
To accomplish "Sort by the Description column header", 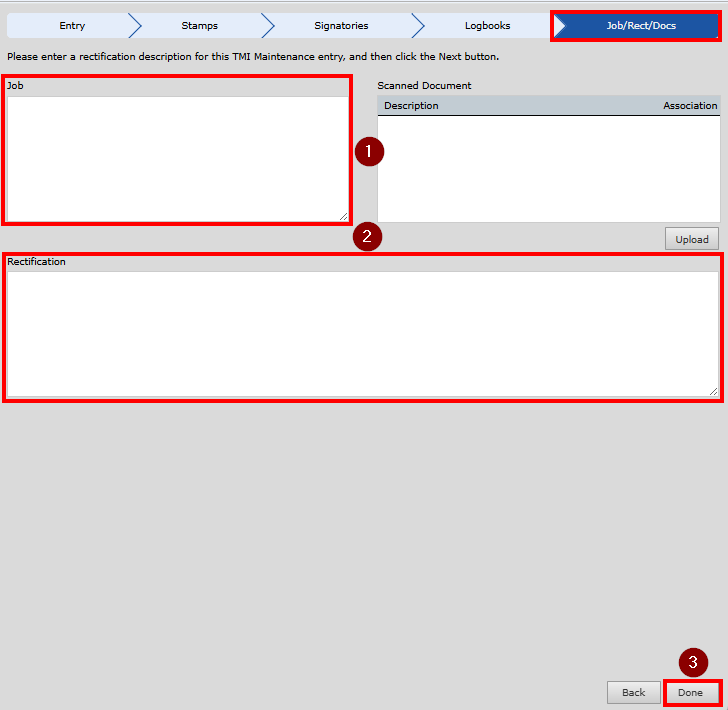I will (411, 106).
